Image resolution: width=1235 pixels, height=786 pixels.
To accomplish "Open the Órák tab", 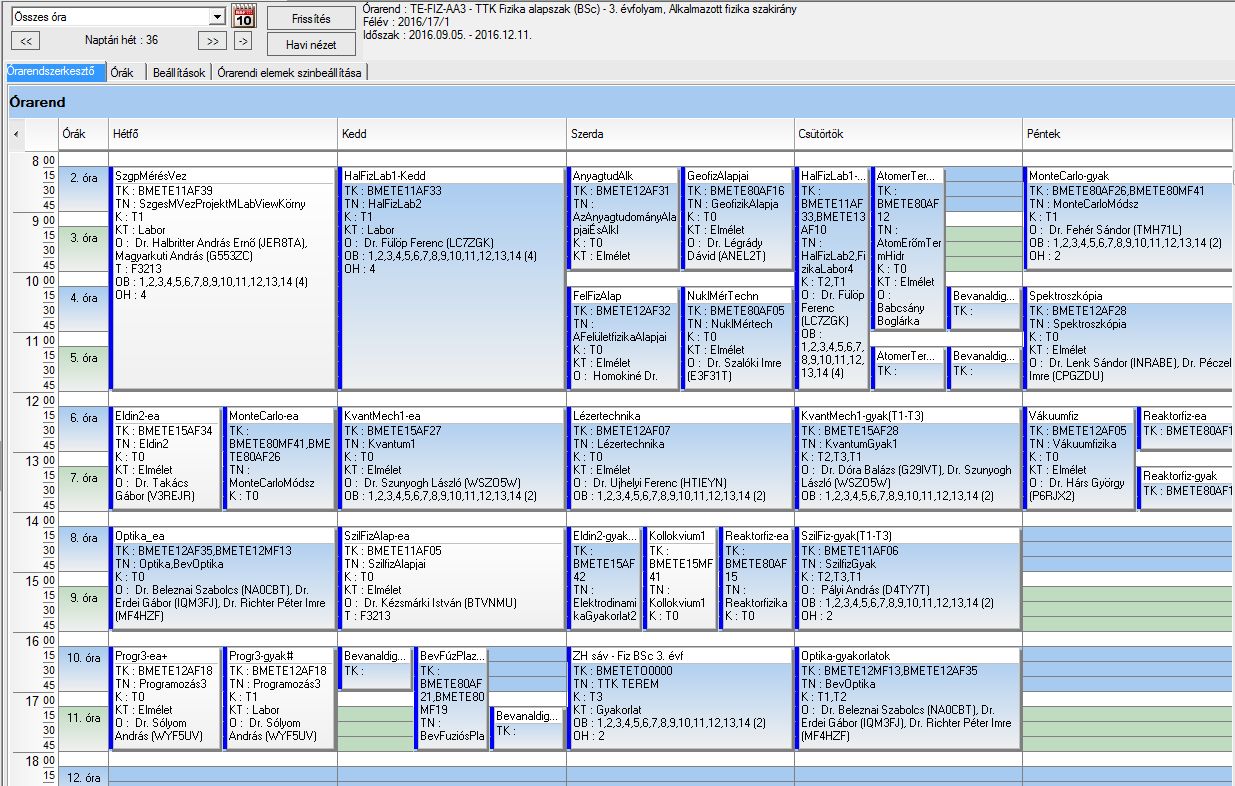I will [123, 72].
